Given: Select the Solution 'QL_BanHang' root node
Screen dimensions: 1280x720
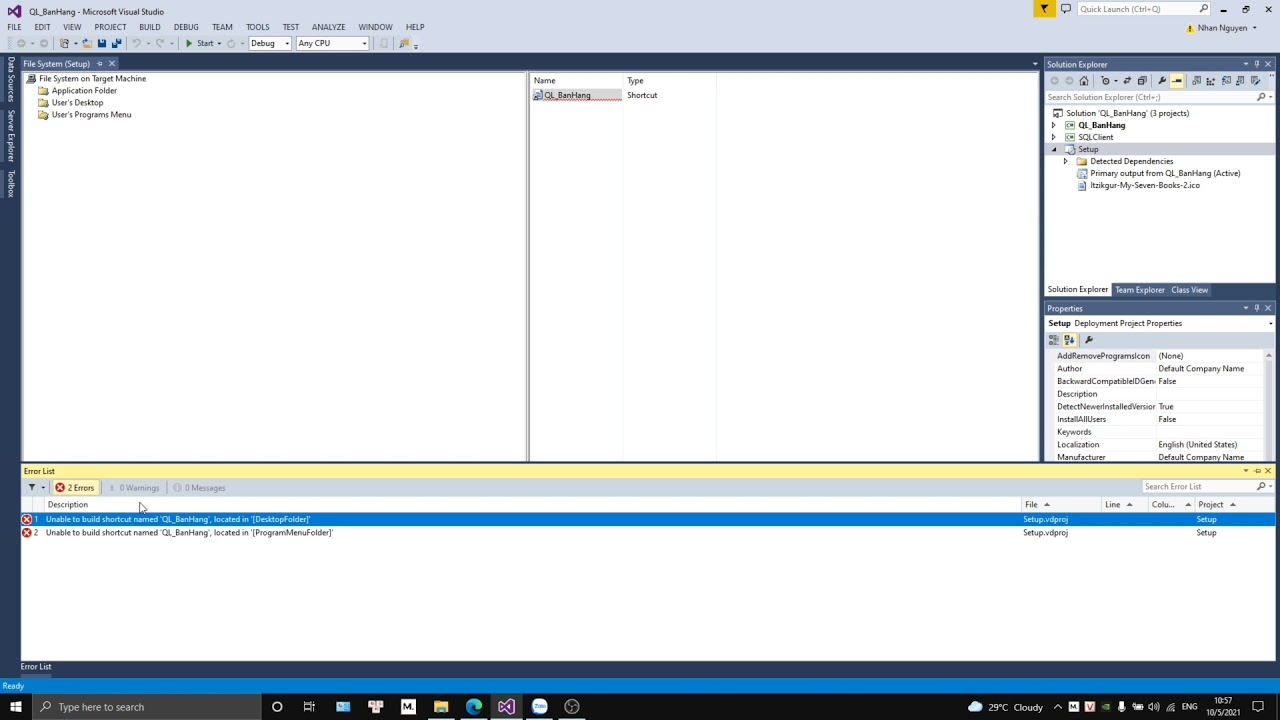Looking at the screenshot, I should 1127,113.
